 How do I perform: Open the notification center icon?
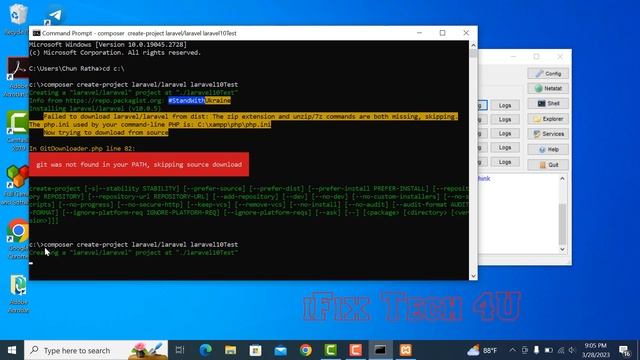tap(624, 350)
